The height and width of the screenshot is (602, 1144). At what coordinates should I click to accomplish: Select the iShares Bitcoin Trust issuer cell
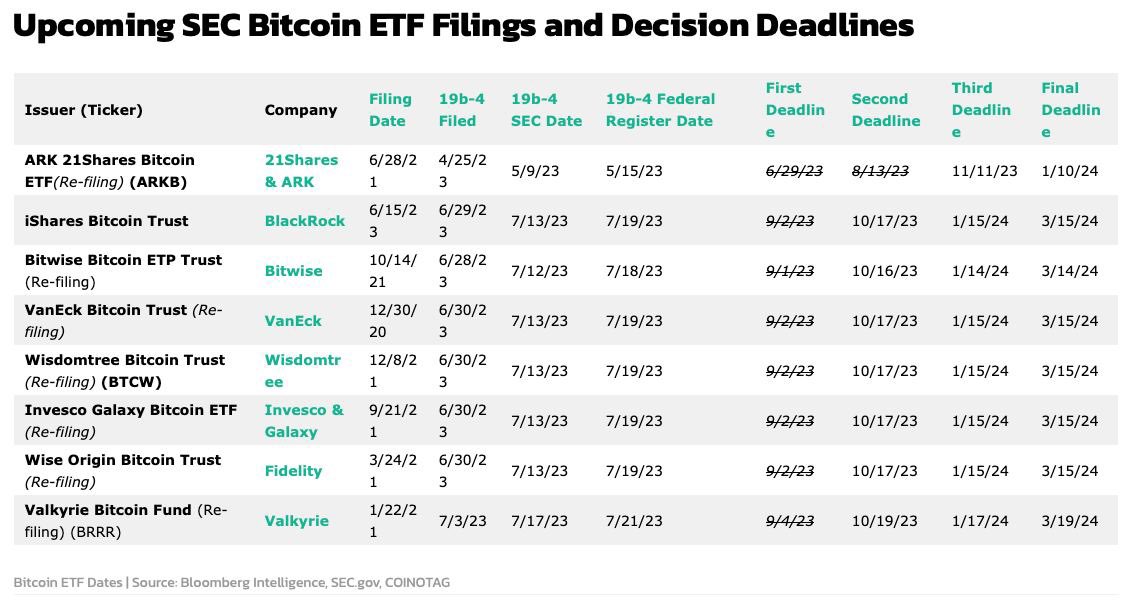point(107,221)
